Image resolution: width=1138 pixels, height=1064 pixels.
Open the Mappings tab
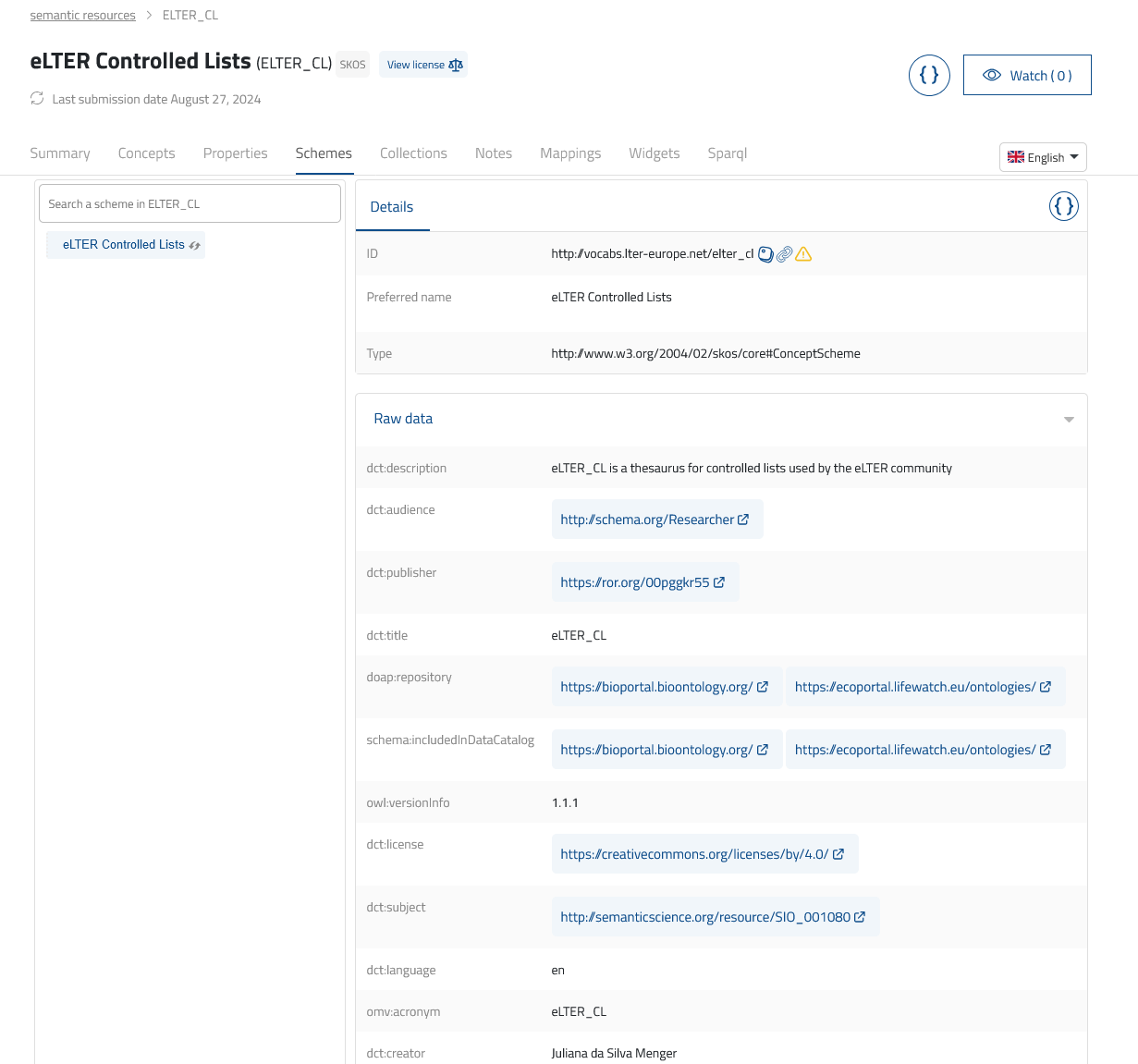click(570, 153)
